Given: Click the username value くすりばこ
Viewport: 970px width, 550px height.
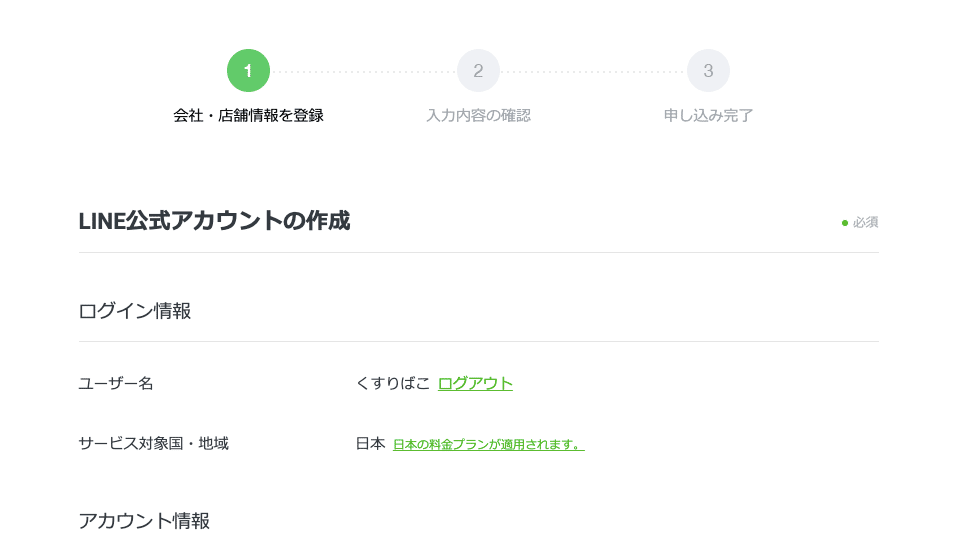Looking at the screenshot, I should coord(393,384).
